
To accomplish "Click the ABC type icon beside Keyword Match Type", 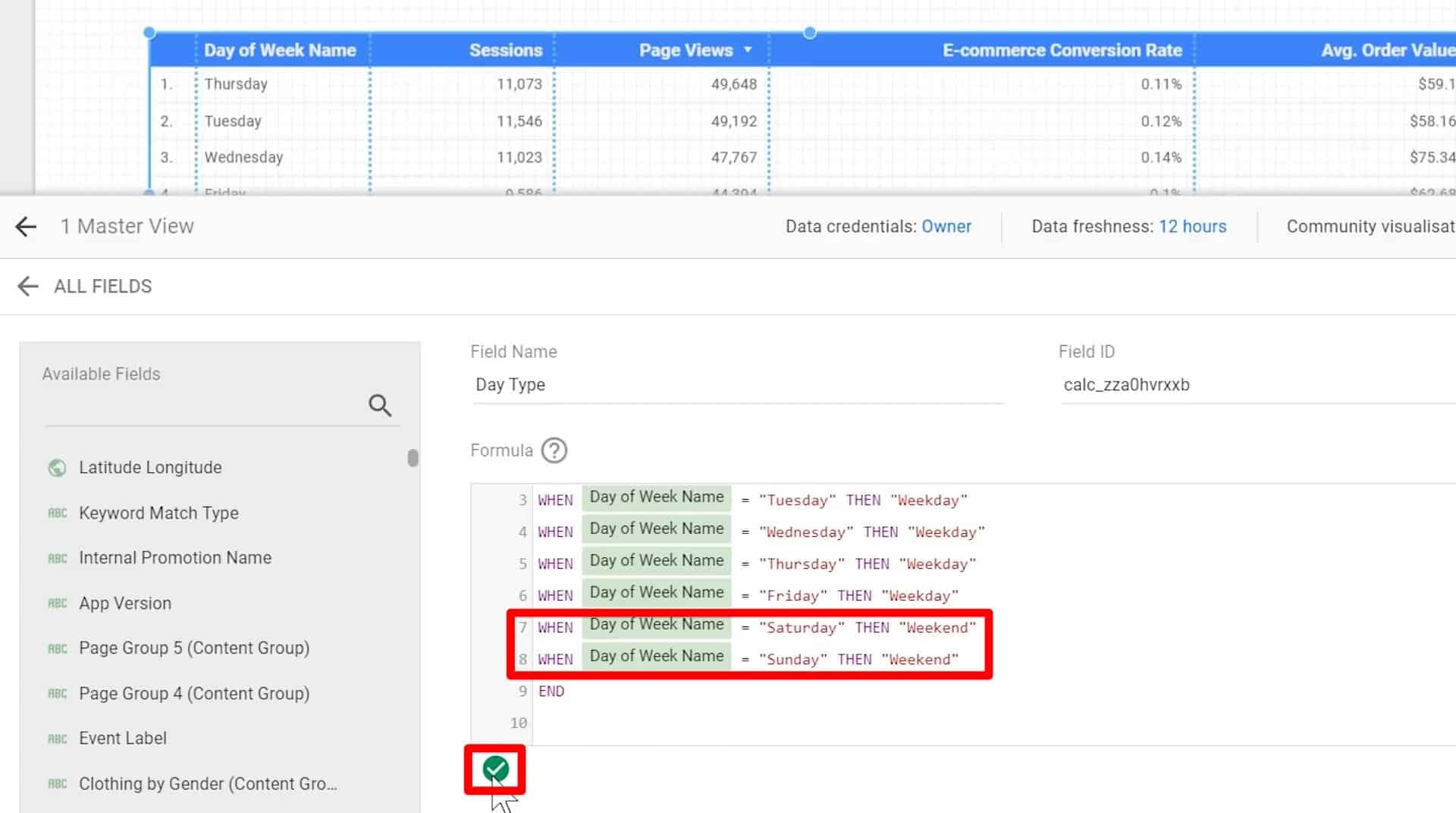I will tap(57, 513).
